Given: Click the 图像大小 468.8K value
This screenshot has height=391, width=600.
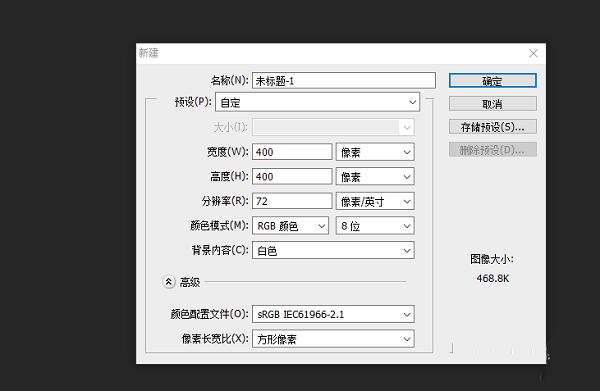Looking at the screenshot, I should pos(492,279).
